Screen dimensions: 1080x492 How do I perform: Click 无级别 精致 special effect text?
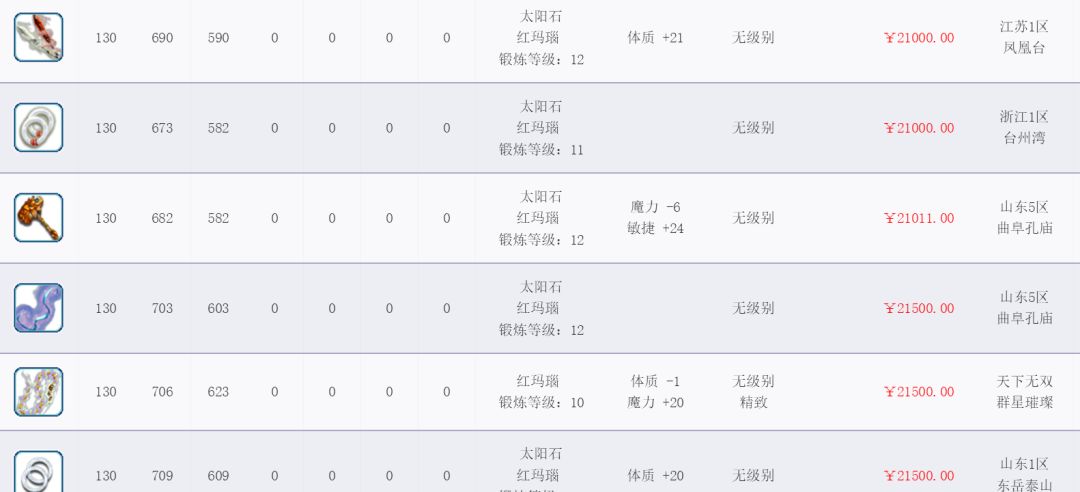point(753,392)
